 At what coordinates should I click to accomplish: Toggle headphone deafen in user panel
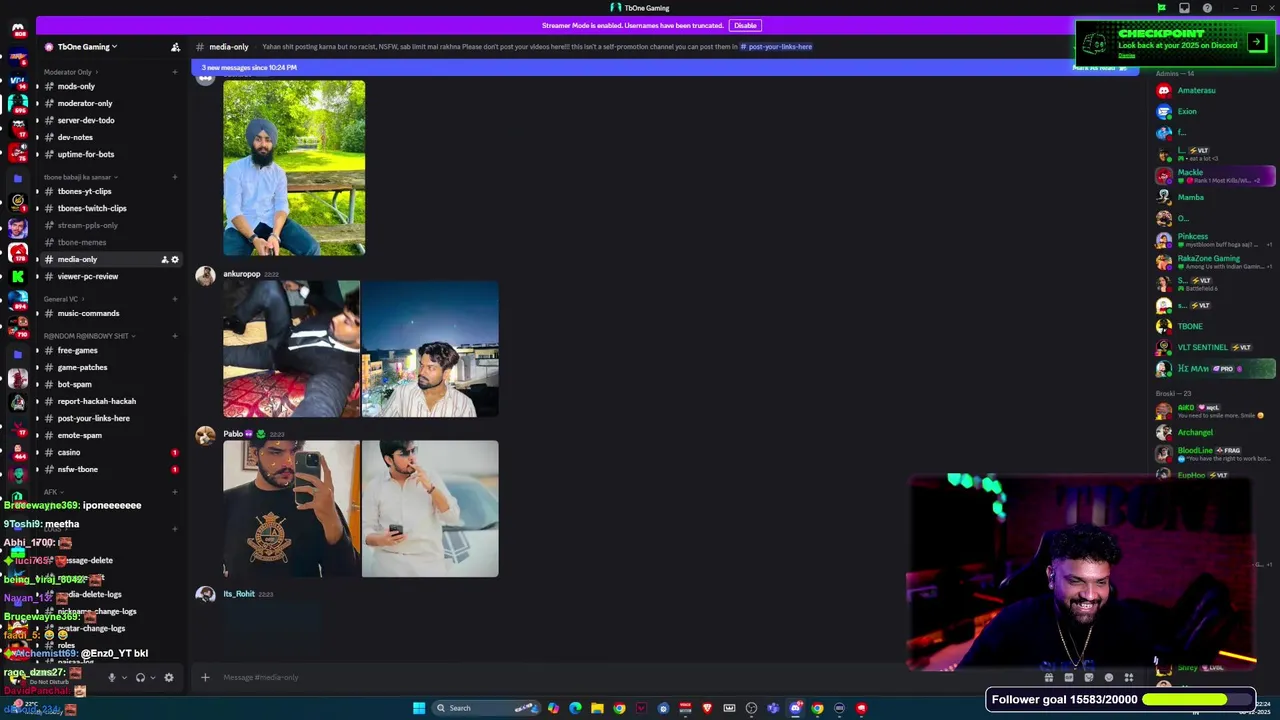[x=140, y=677]
